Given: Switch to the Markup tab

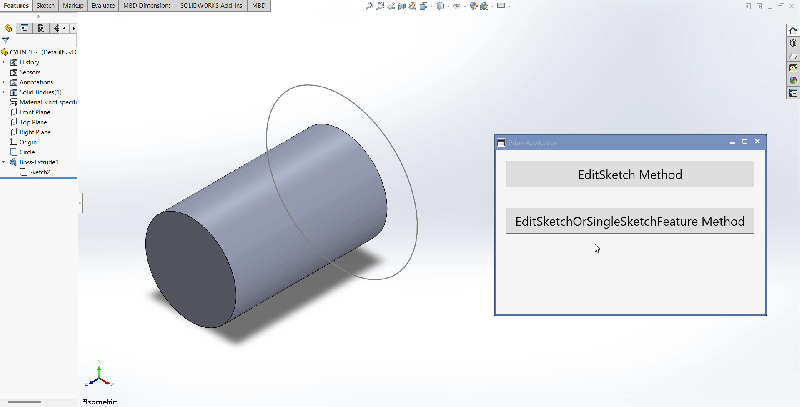Looking at the screenshot, I should [x=73, y=6].
